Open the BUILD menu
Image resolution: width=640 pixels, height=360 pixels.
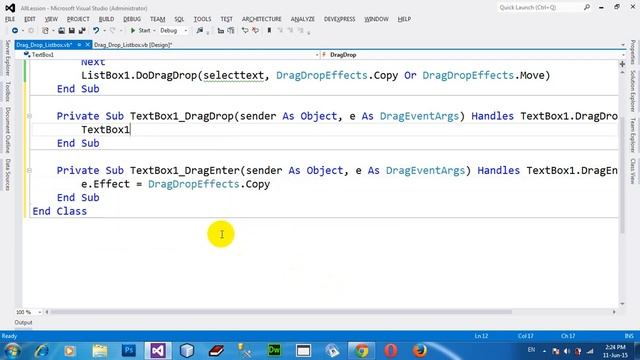106,19
